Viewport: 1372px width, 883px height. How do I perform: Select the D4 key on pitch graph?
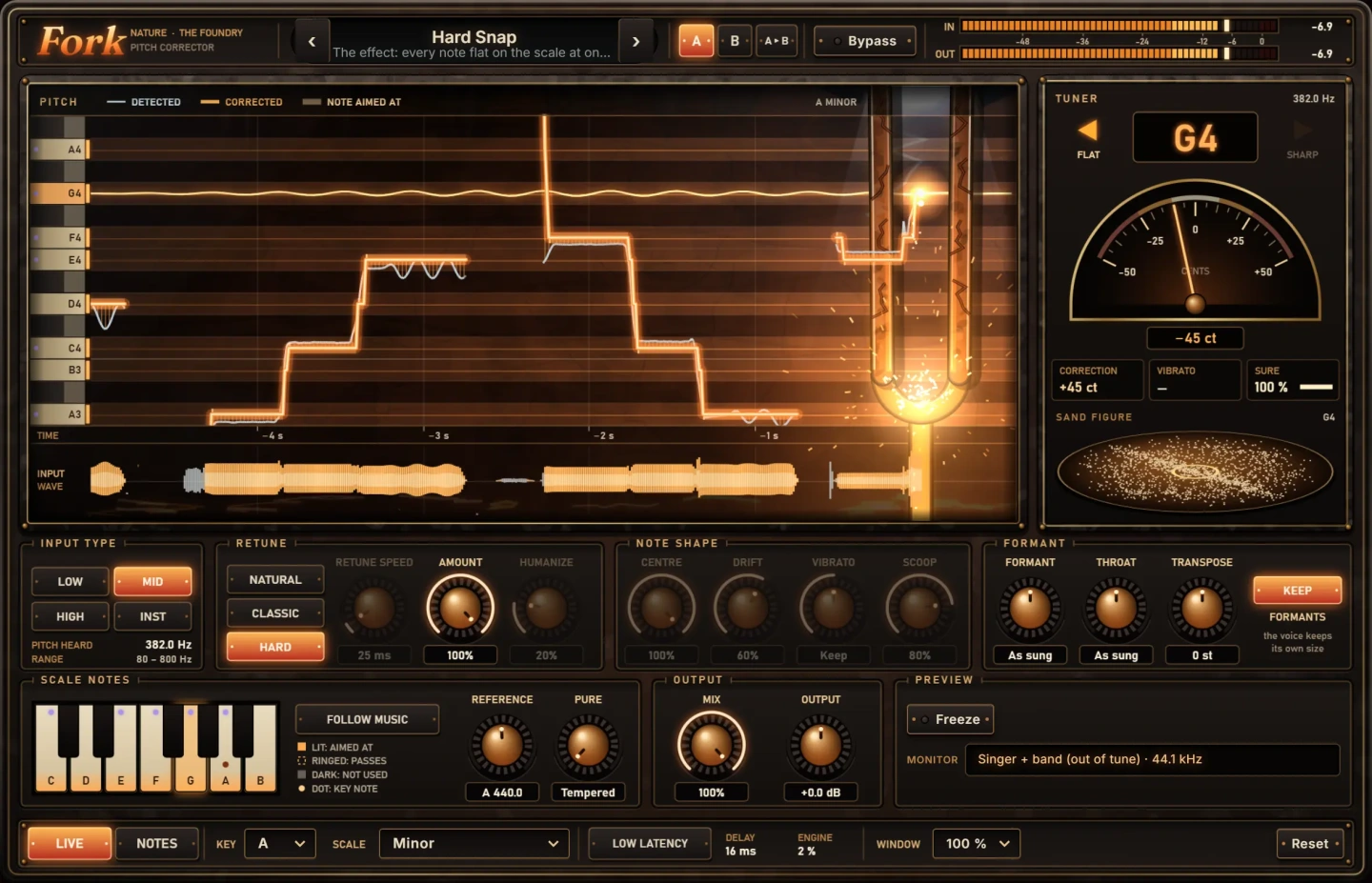[59, 304]
